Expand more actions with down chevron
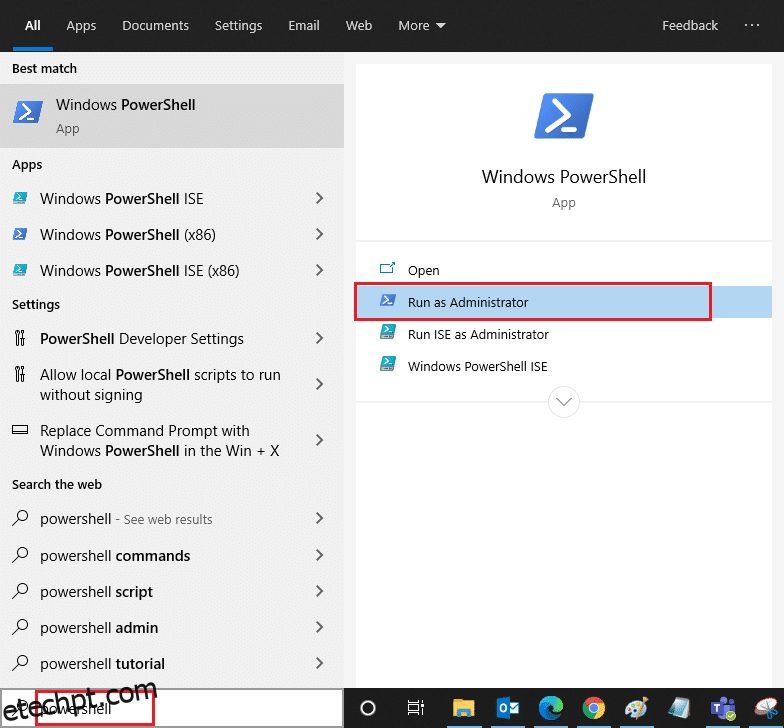 [x=564, y=402]
